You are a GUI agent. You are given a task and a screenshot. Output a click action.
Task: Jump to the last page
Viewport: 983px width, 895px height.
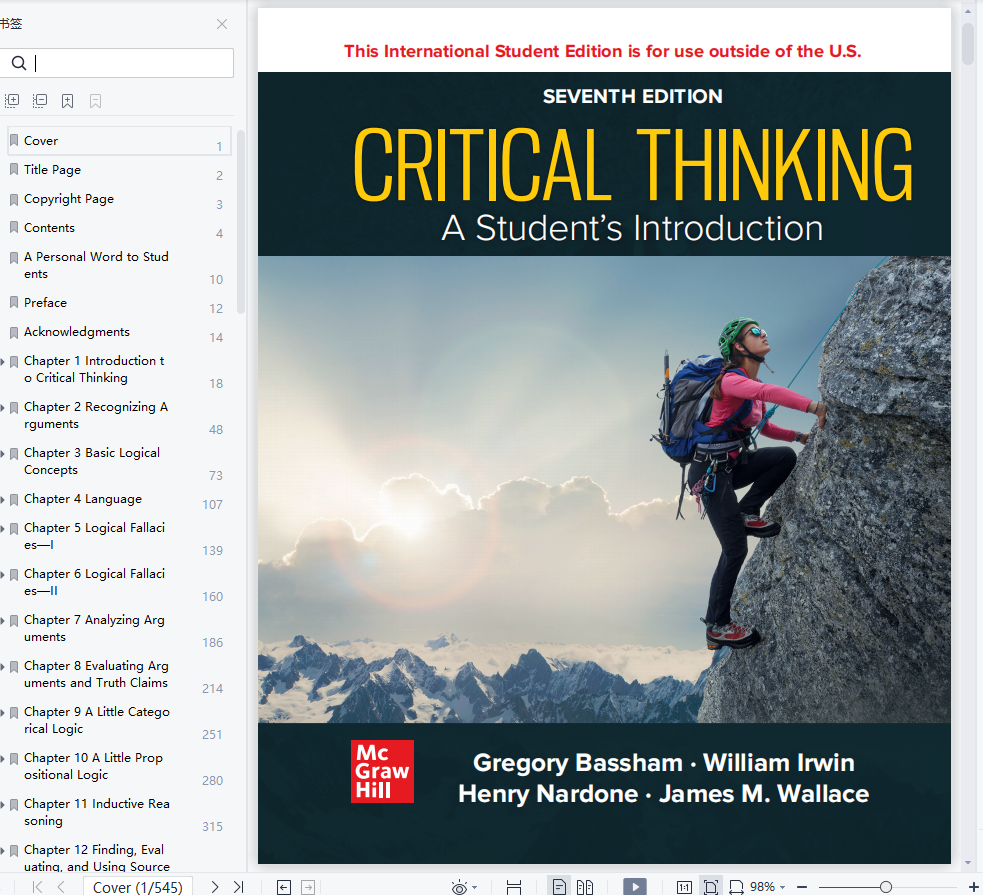pos(238,887)
